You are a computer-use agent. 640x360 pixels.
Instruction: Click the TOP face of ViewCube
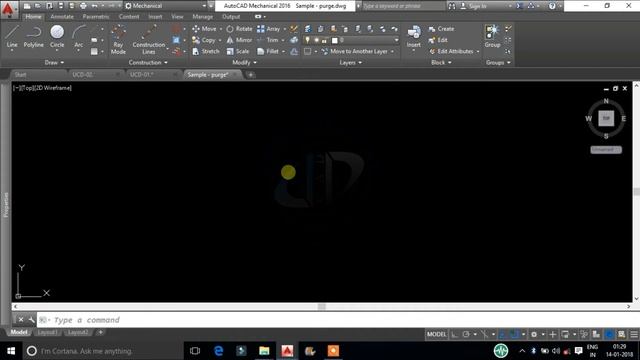[x=606, y=118]
